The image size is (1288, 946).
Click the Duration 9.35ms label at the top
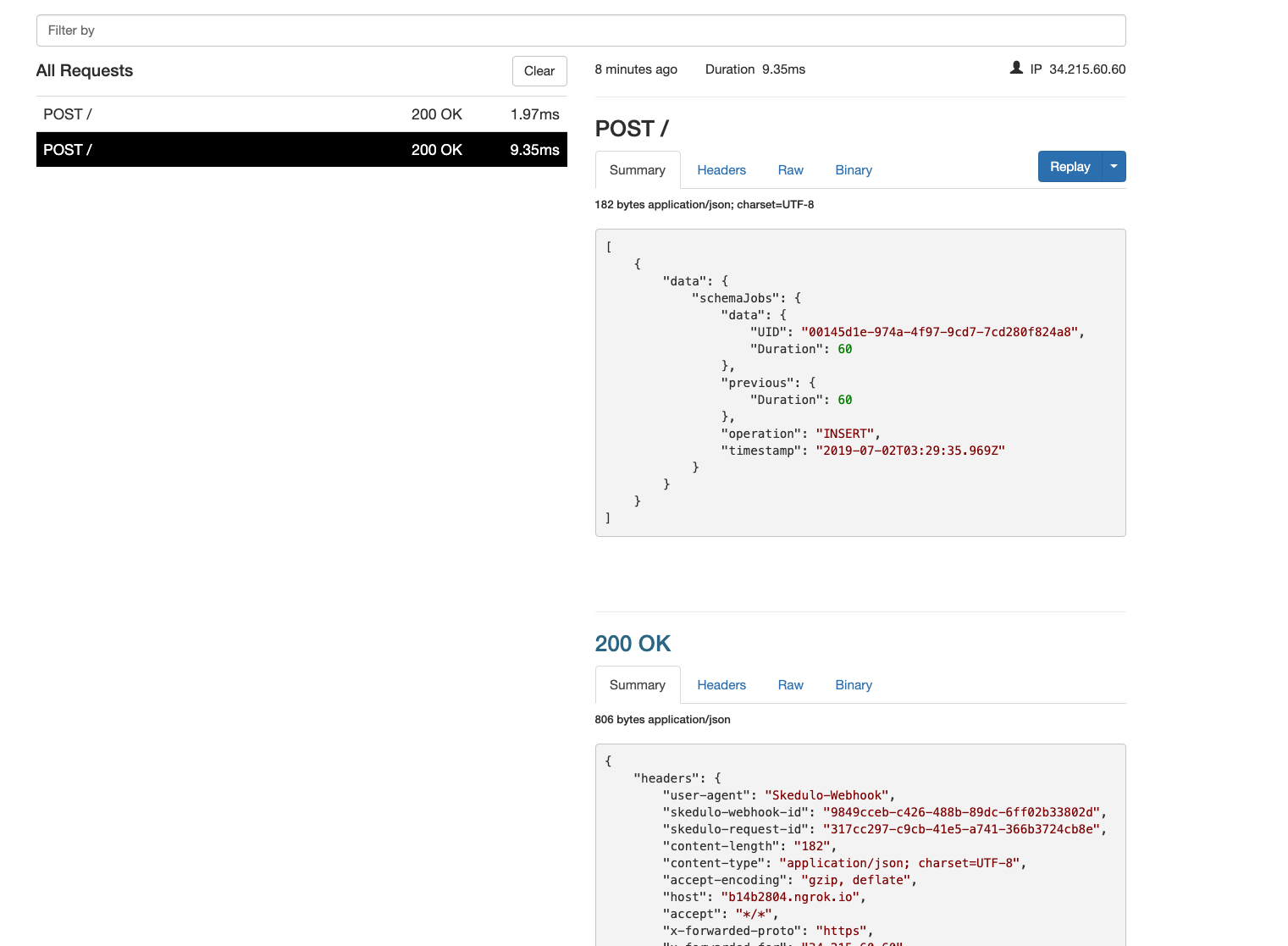coord(755,69)
